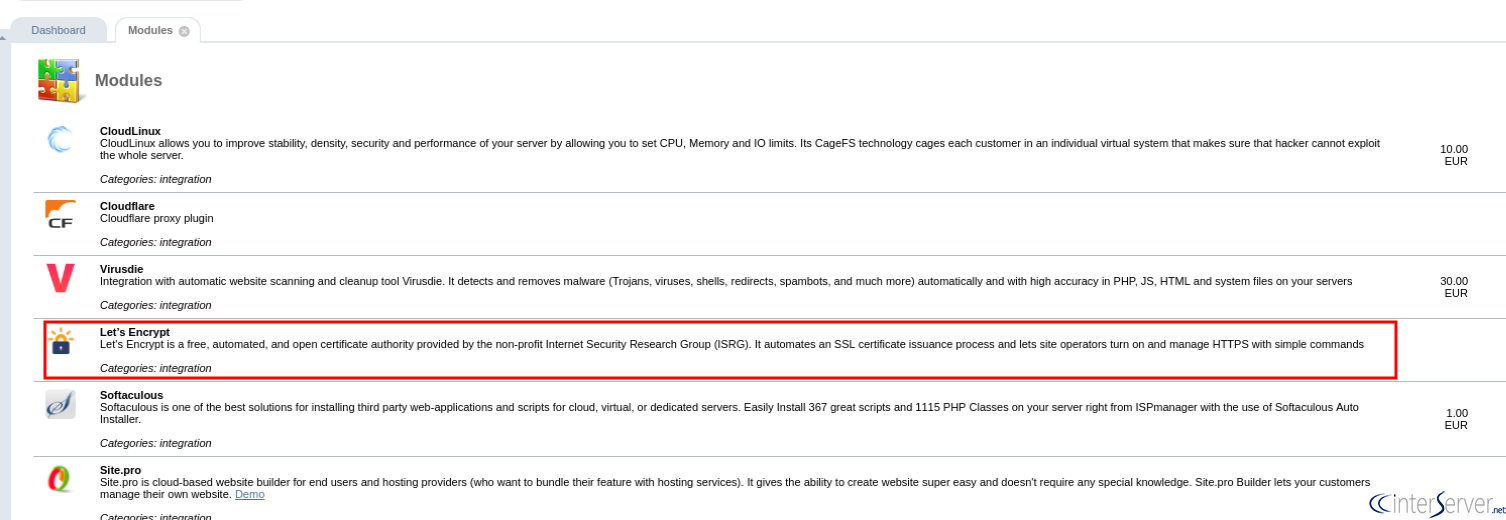Screen dimensions: 1506x520
Task: Click Categories: integration under CloudLinux
Action: 156,179
